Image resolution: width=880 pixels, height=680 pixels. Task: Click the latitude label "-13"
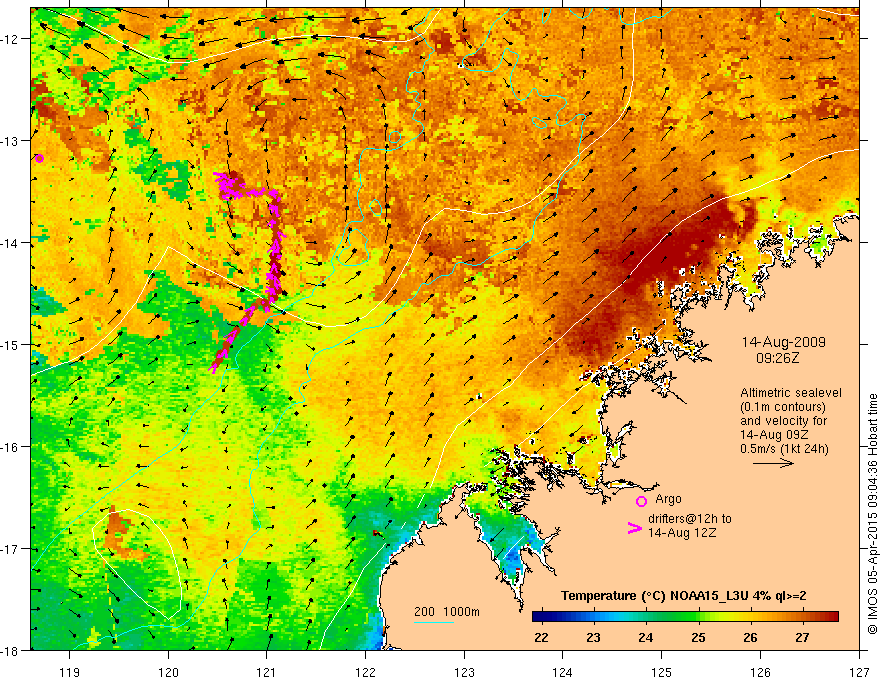coord(10,141)
